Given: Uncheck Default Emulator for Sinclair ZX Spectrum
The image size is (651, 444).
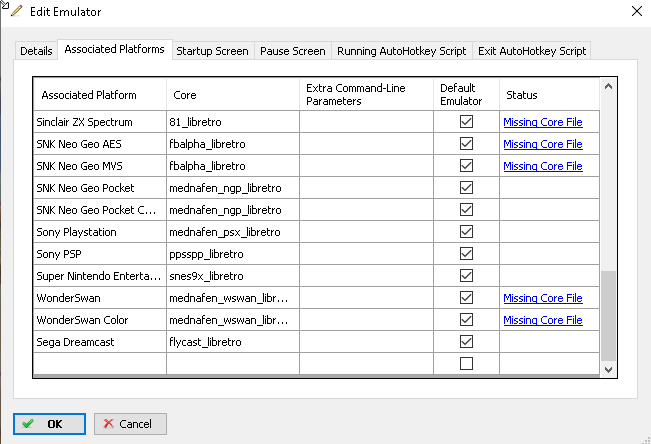Looking at the screenshot, I should point(466,122).
